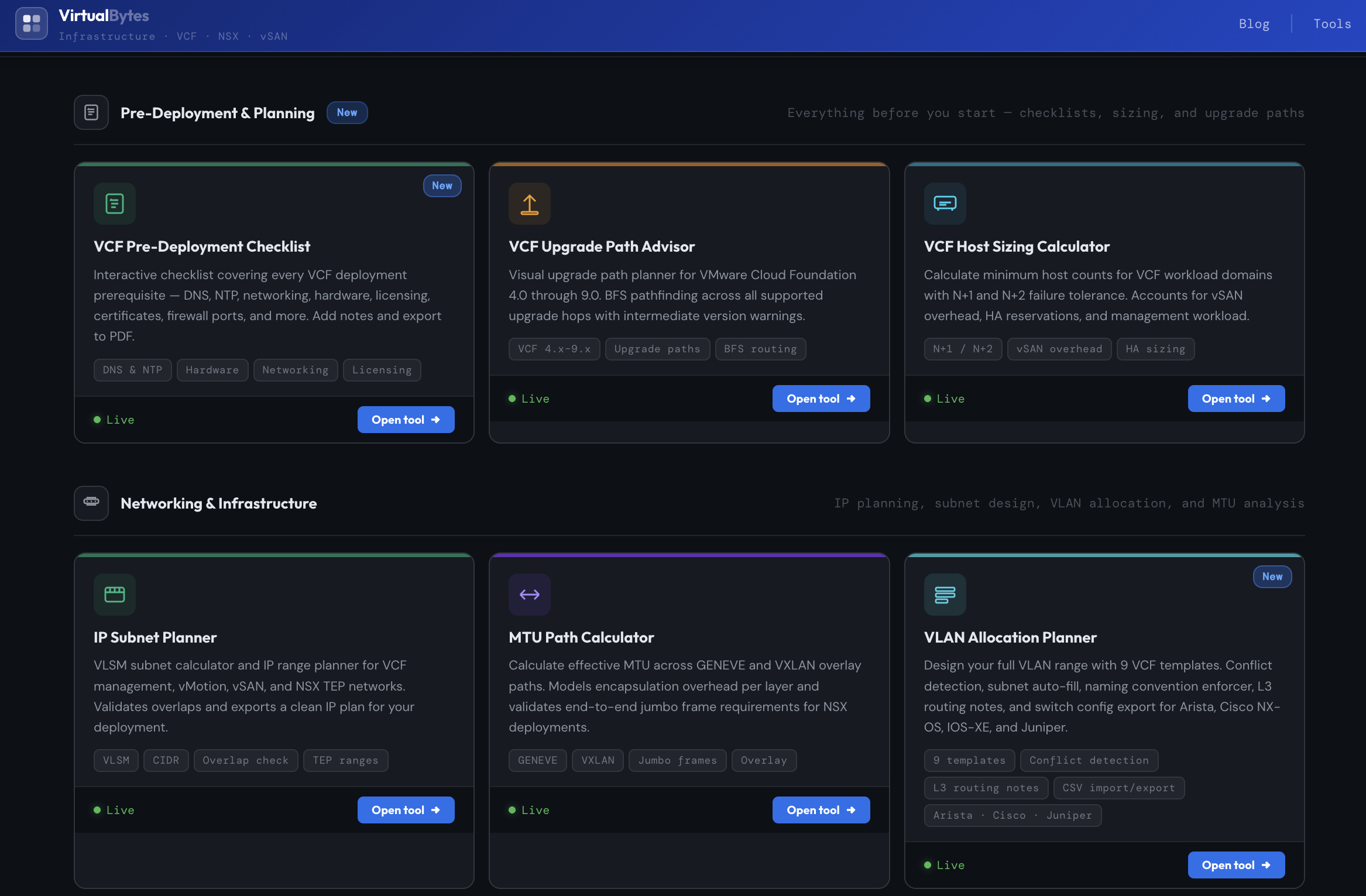The width and height of the screenshot is (1366, 896).
Task: Open the VCF Upgrade Path Advisor tool
Action: pos(821,399)
